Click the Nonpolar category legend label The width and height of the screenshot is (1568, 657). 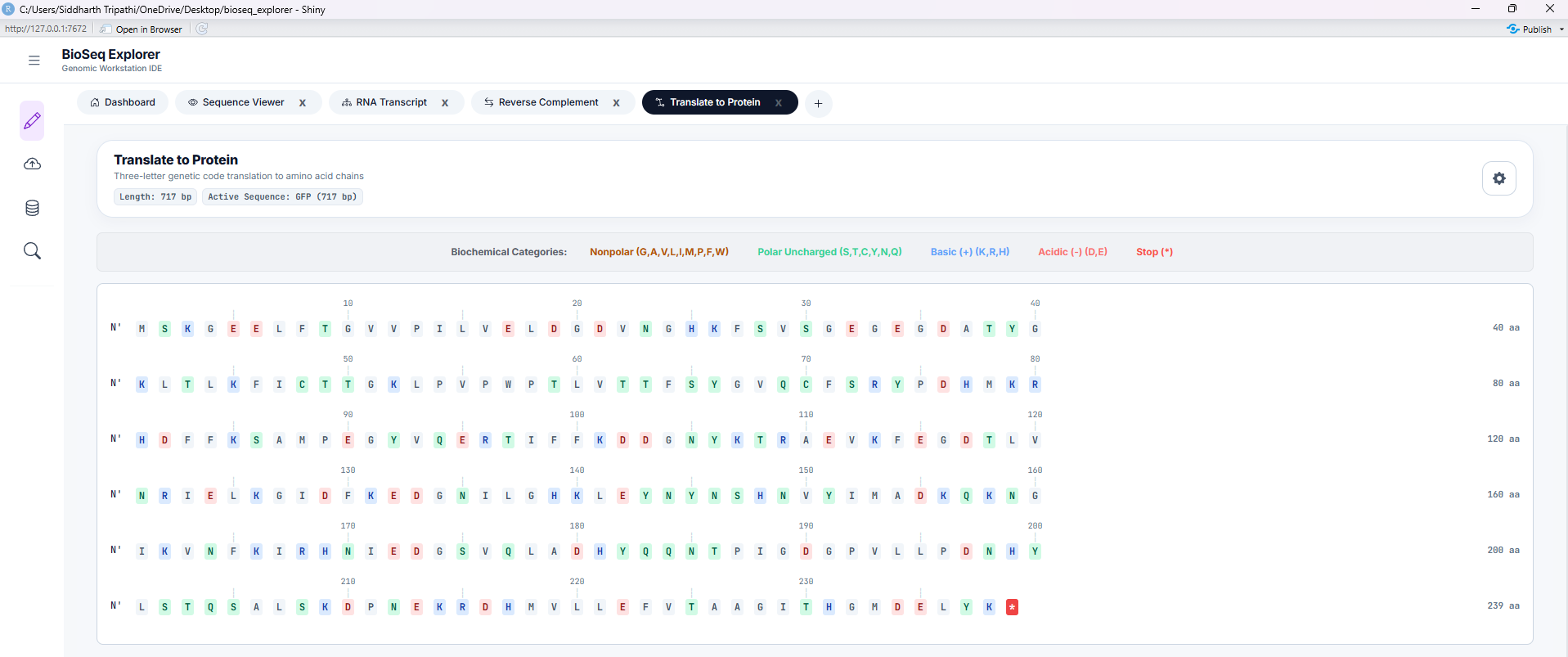[x=659, y=252]
